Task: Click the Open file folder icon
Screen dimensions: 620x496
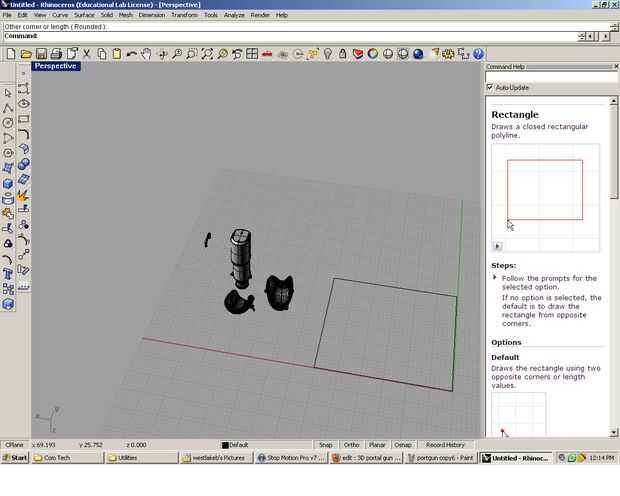Action: (x=26, y=54)
